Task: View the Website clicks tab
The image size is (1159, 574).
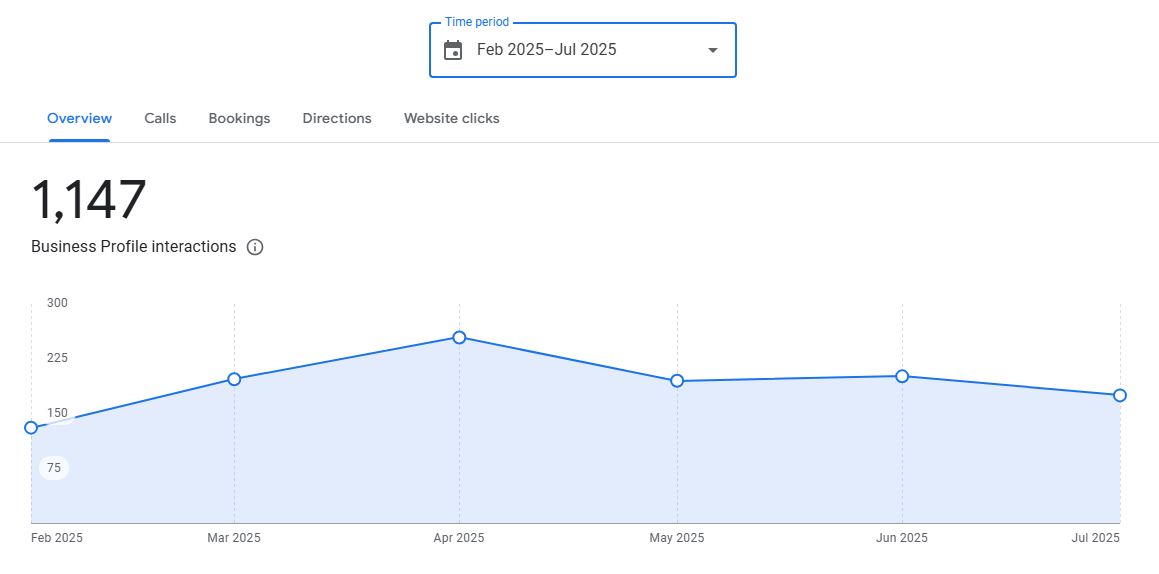Action: click(451, 118)
